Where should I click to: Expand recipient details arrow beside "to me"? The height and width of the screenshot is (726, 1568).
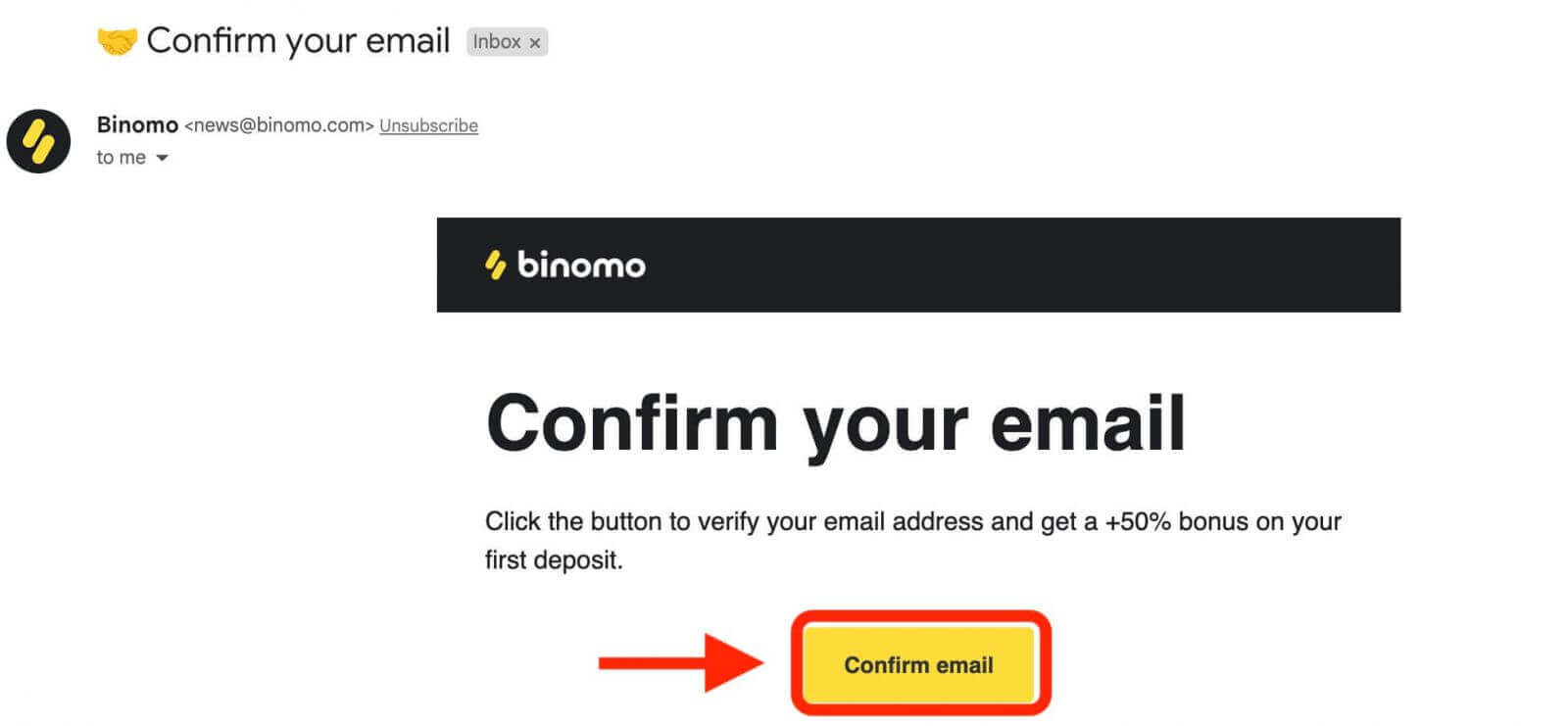163,158
